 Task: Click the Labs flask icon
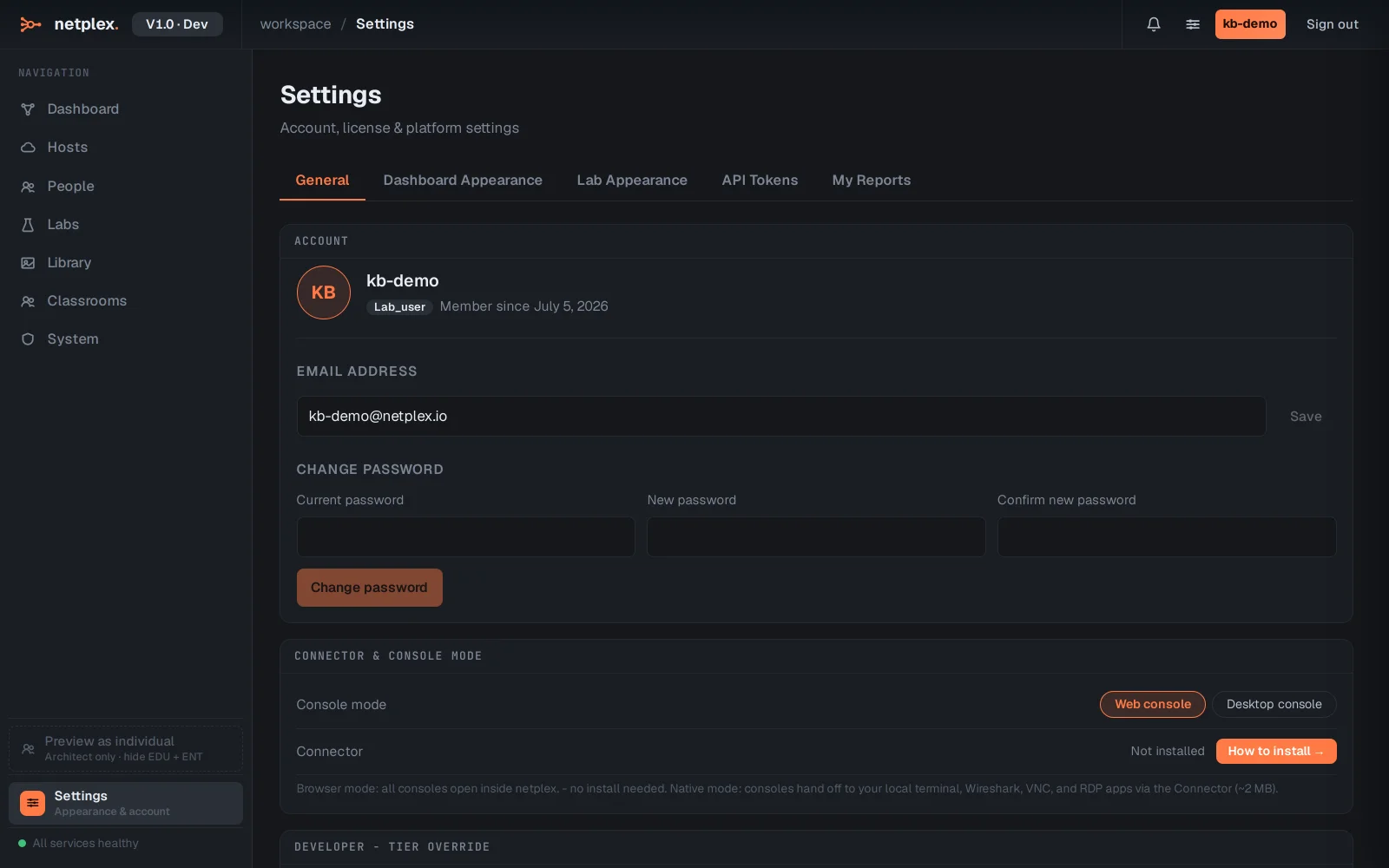(x=28, y=225)
